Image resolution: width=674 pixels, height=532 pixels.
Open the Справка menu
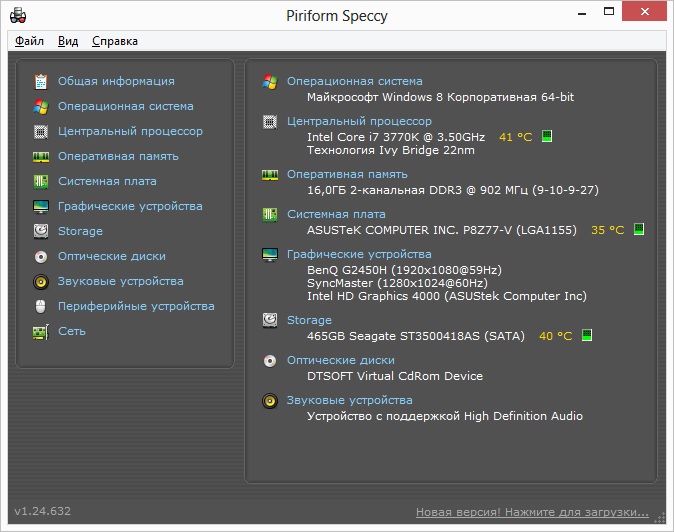tap(115, 41)
